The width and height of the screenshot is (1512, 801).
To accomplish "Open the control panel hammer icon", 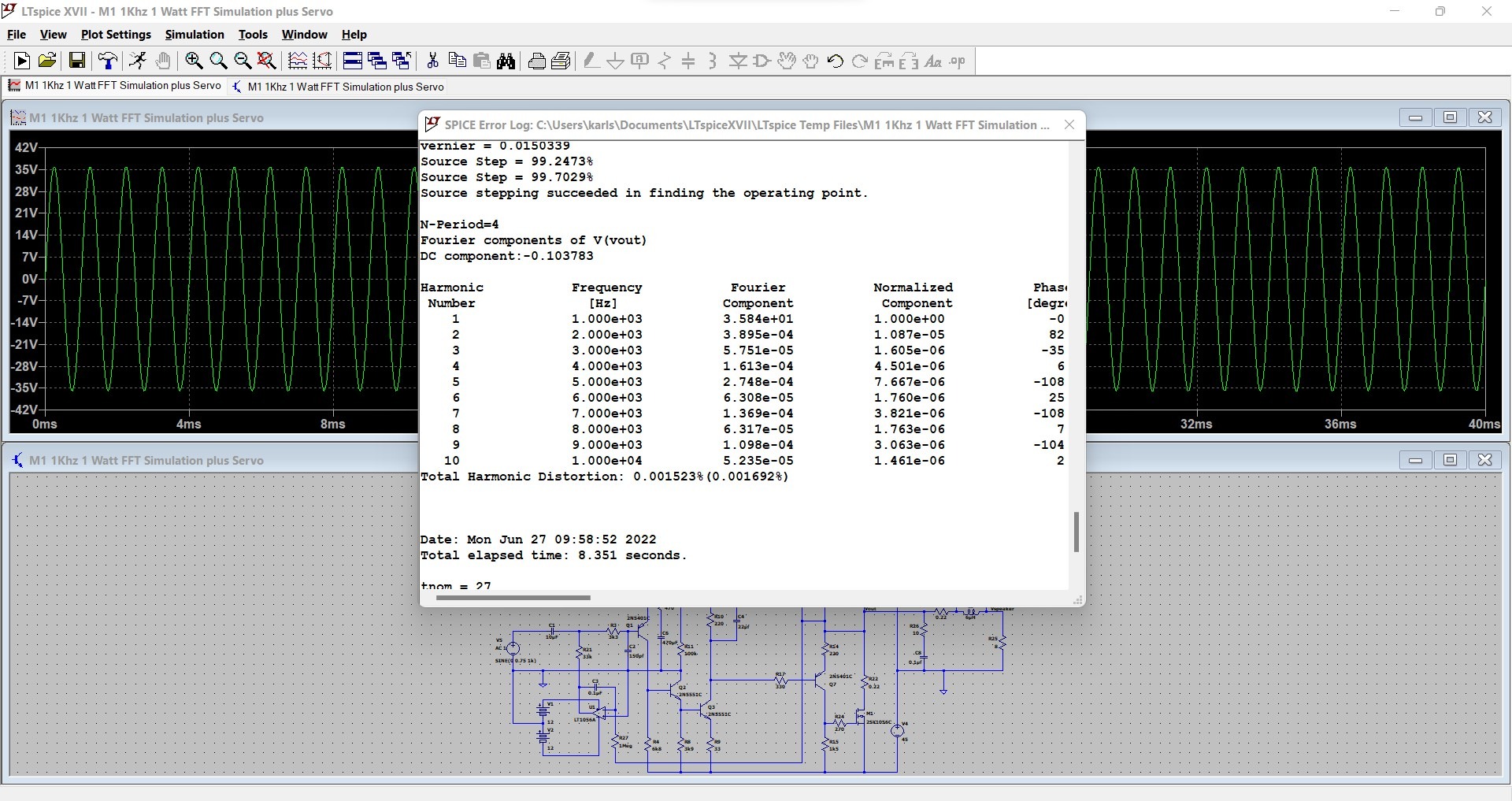I will point(108,61).
